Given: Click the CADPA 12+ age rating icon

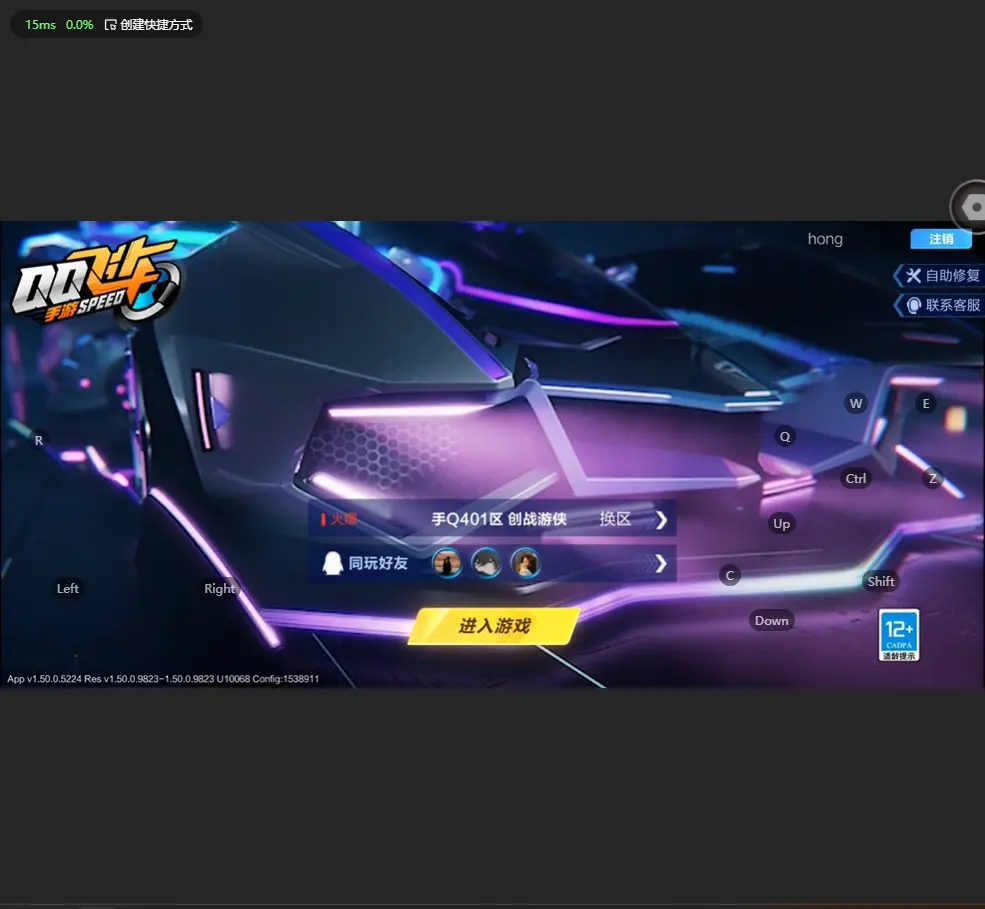Looking at the screenshot, I should point(898,634).
